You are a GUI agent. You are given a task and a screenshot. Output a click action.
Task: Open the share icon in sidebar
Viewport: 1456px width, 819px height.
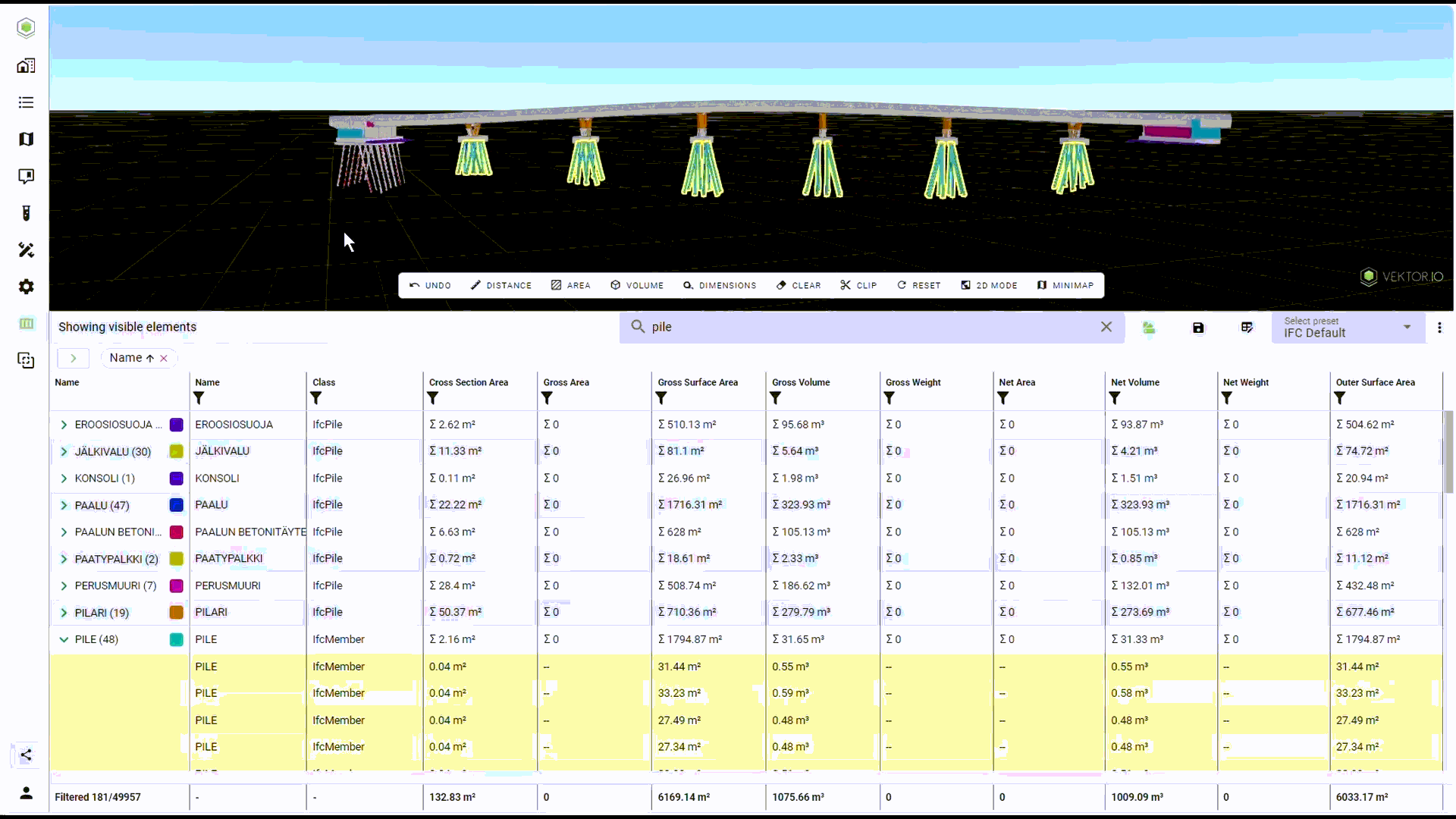(x=26, y=755)
